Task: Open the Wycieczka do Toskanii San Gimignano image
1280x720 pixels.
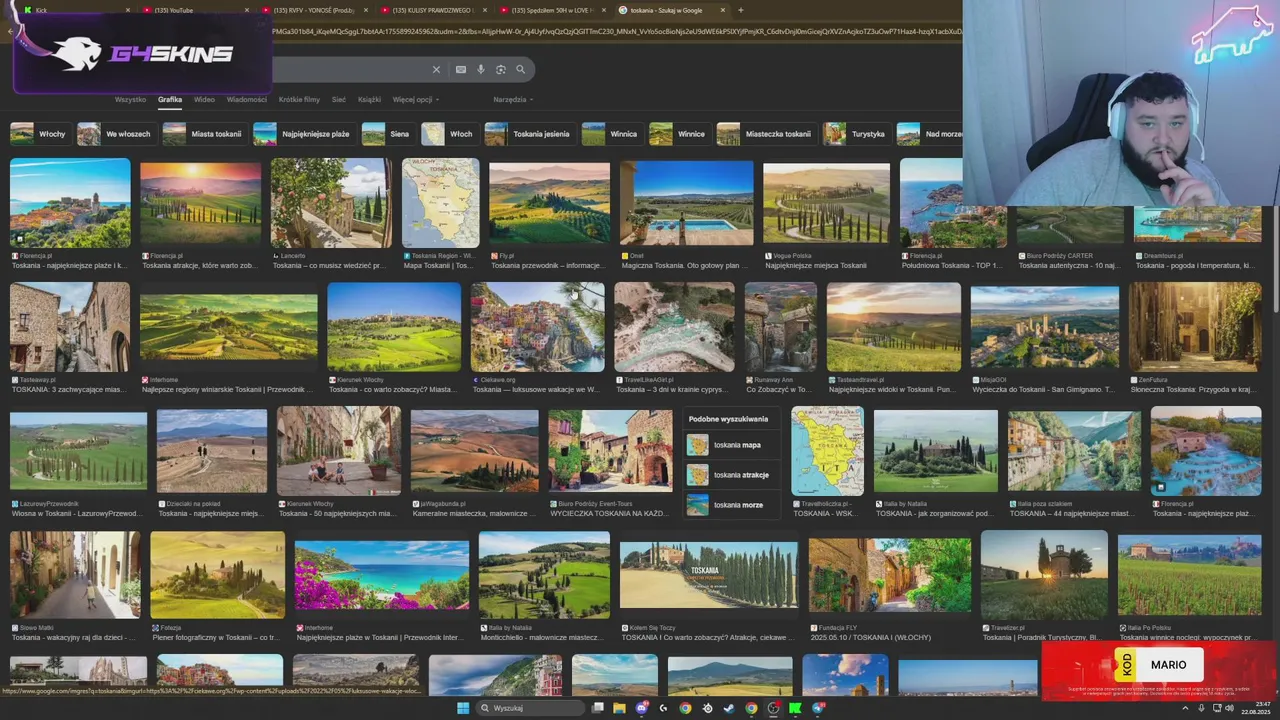Action: [x=1045, y=327]
